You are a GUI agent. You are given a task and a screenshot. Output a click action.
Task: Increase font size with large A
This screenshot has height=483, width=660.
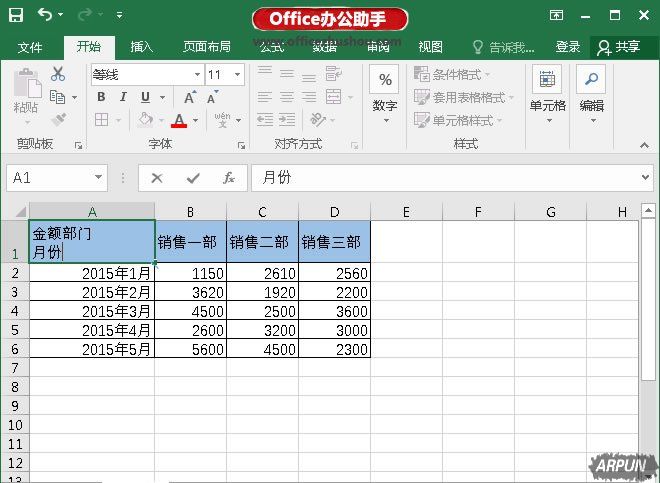pyautogui.click(x=190, y=97)
